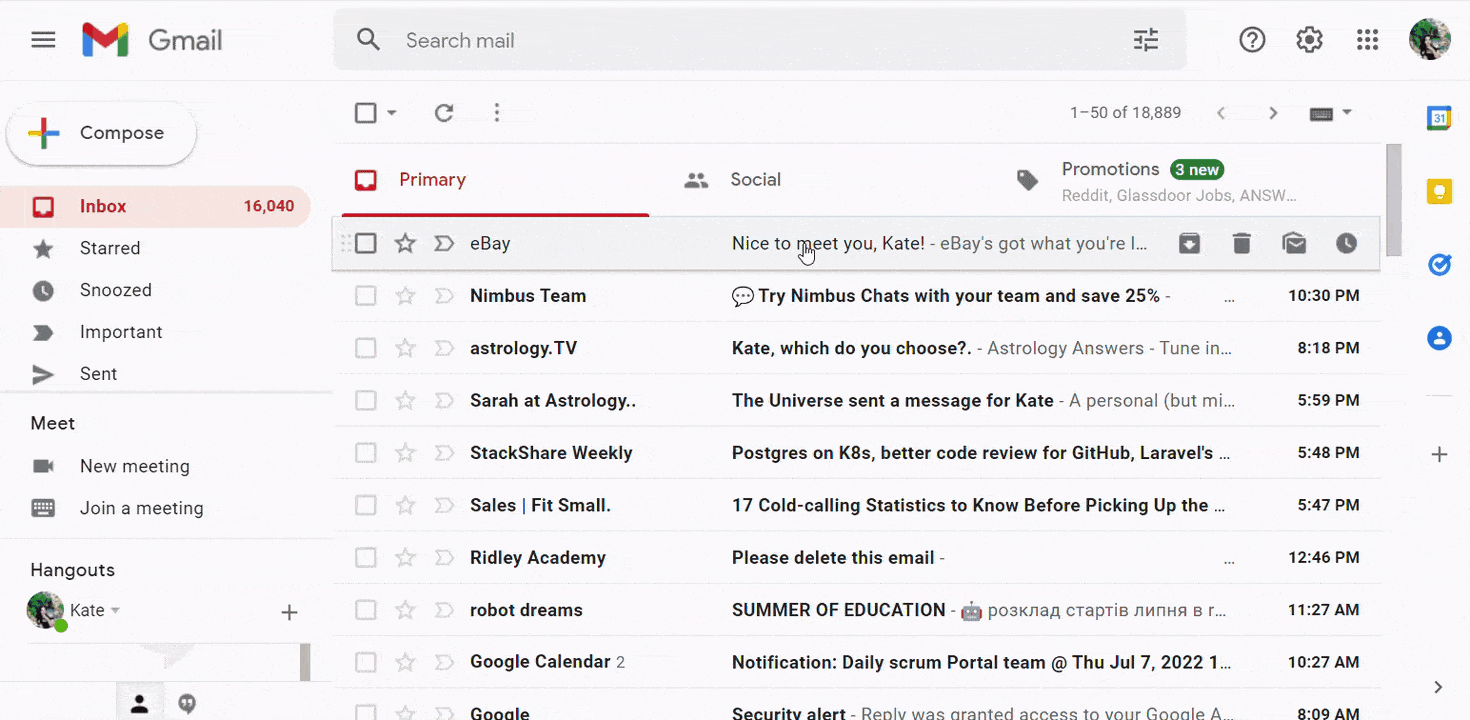Open Google apps grid

pos(1367,40)
